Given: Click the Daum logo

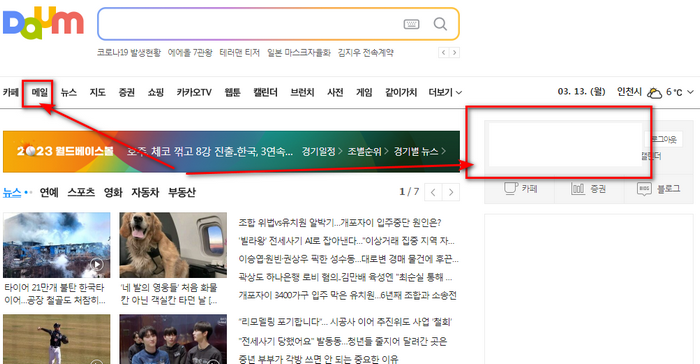Looking at the screenshot, I should (43, 23).
